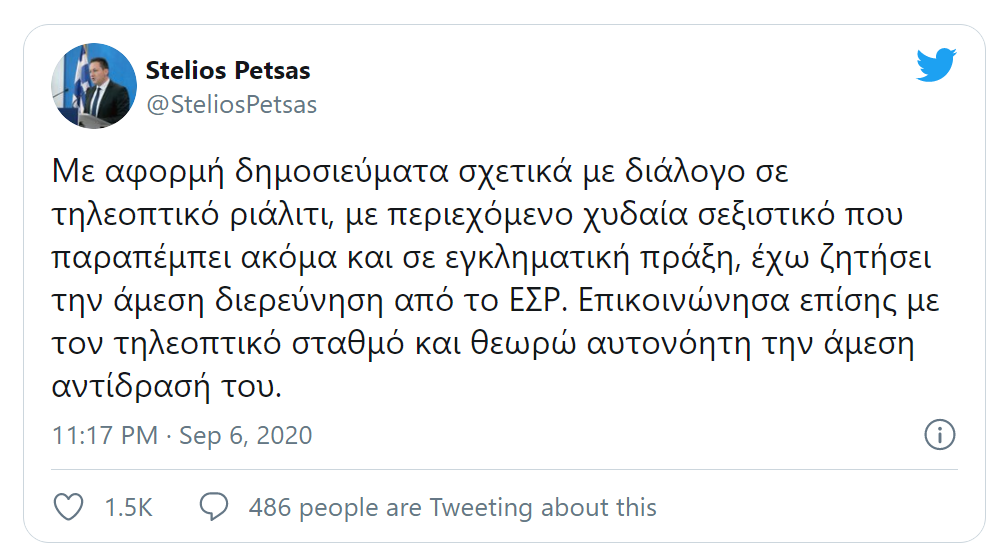Screen dimensions: 997x559
Task: Open "486 people are Tweeting about this"
Action: pyautogui.click(x=453, y=507)
